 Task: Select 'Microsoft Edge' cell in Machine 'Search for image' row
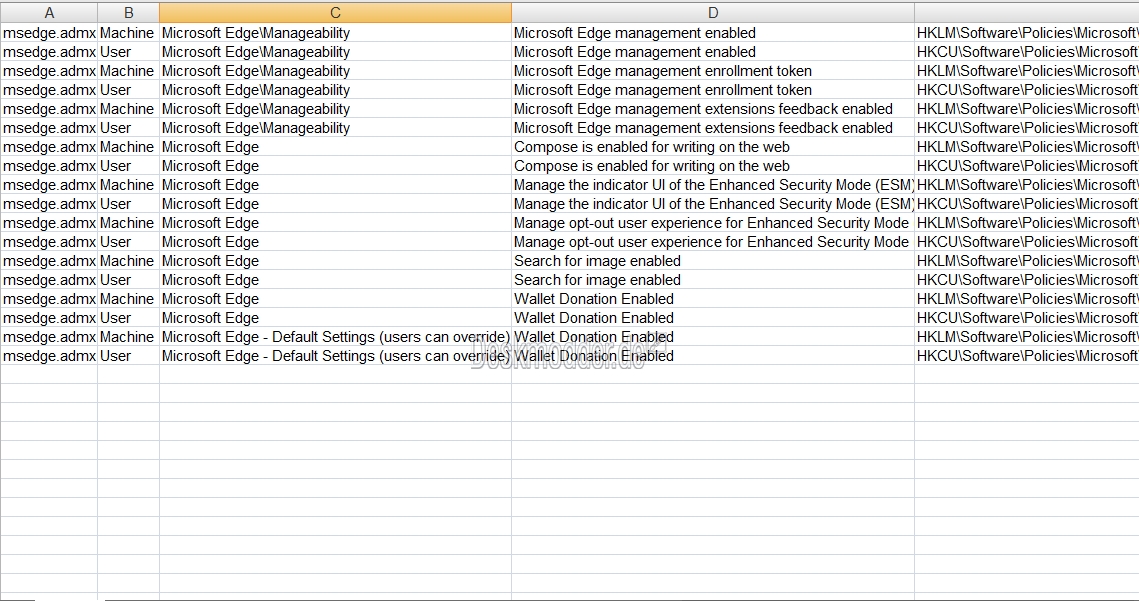coord(335,260)
